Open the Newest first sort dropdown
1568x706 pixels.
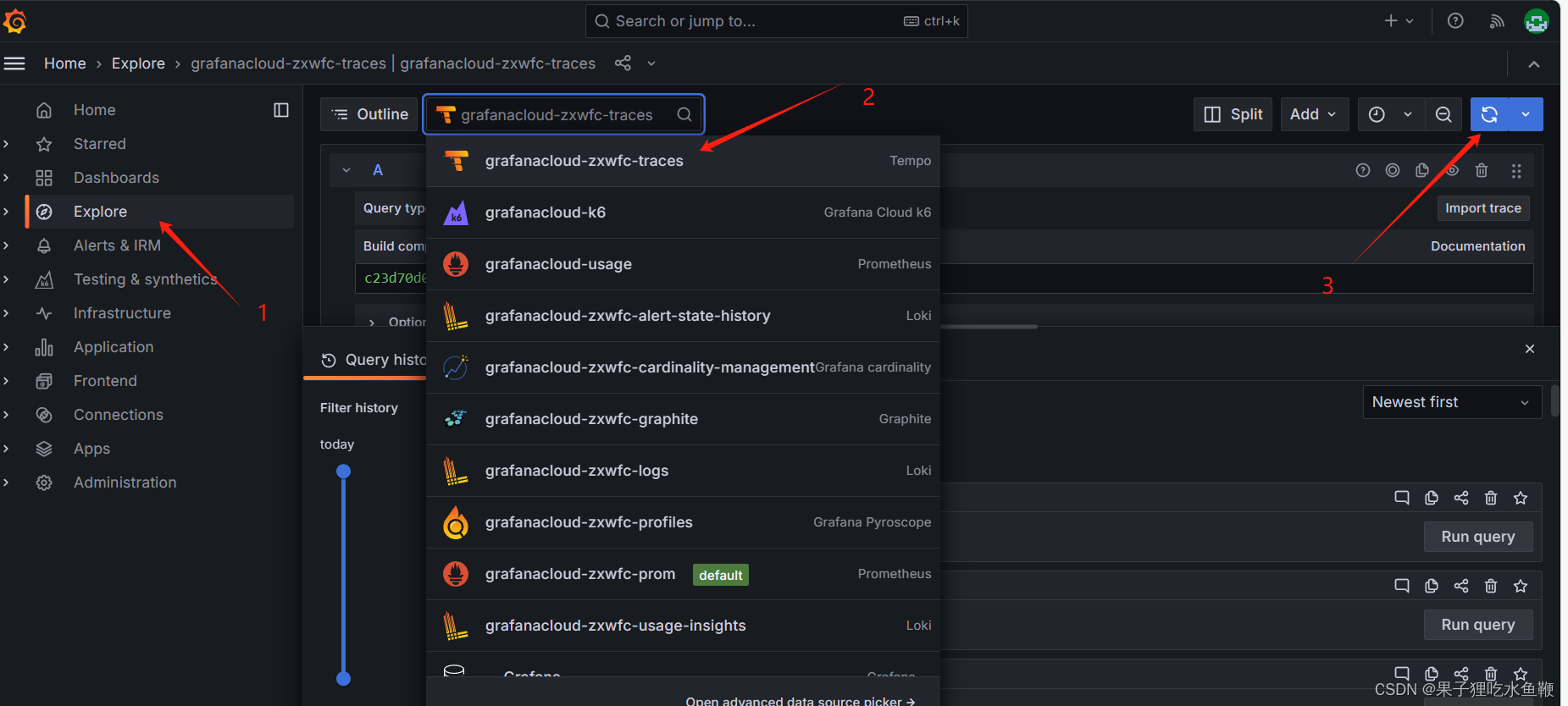point(1452,402)
